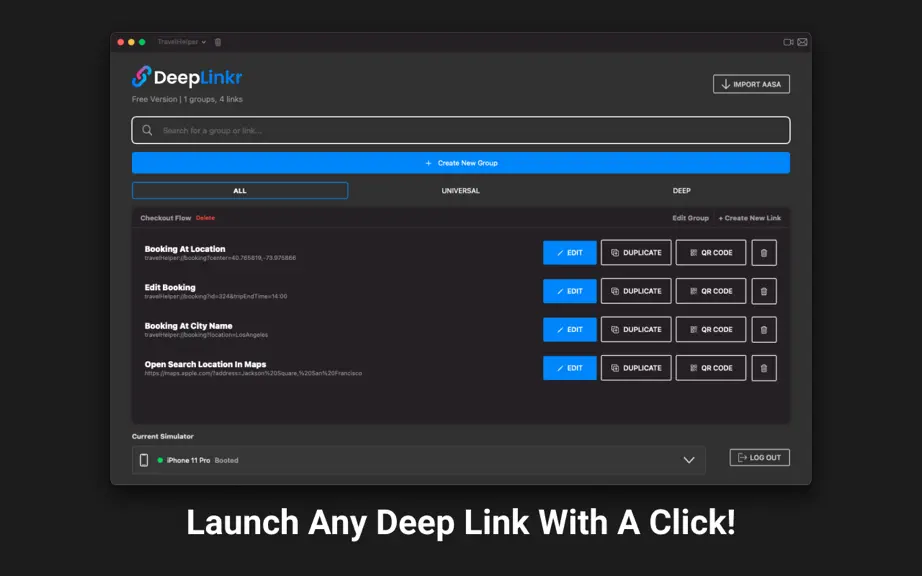Duplicate the Booking At Location link

click(636, 253)
